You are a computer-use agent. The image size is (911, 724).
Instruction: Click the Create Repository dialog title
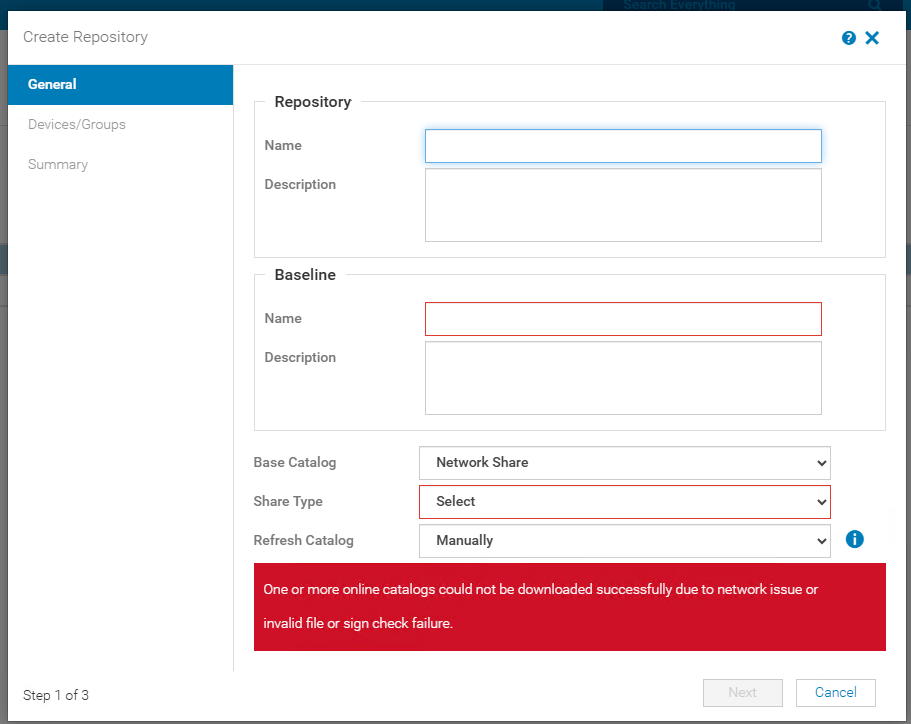point(86,37)
